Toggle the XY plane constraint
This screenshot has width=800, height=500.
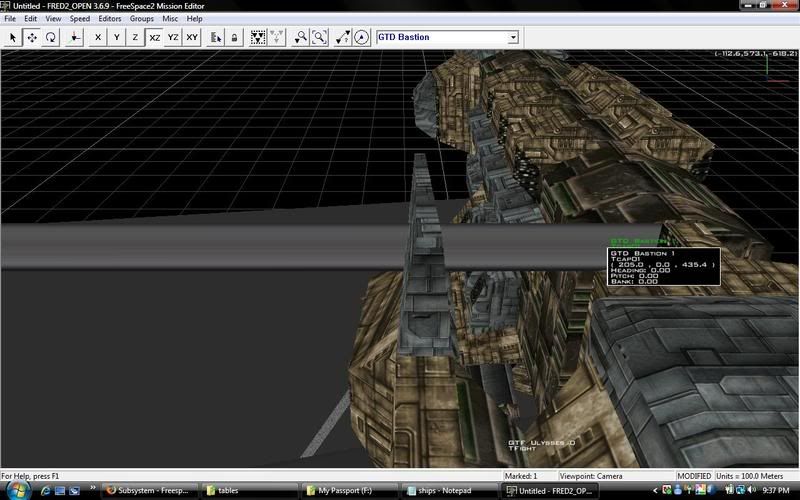[x=192, y=37]
